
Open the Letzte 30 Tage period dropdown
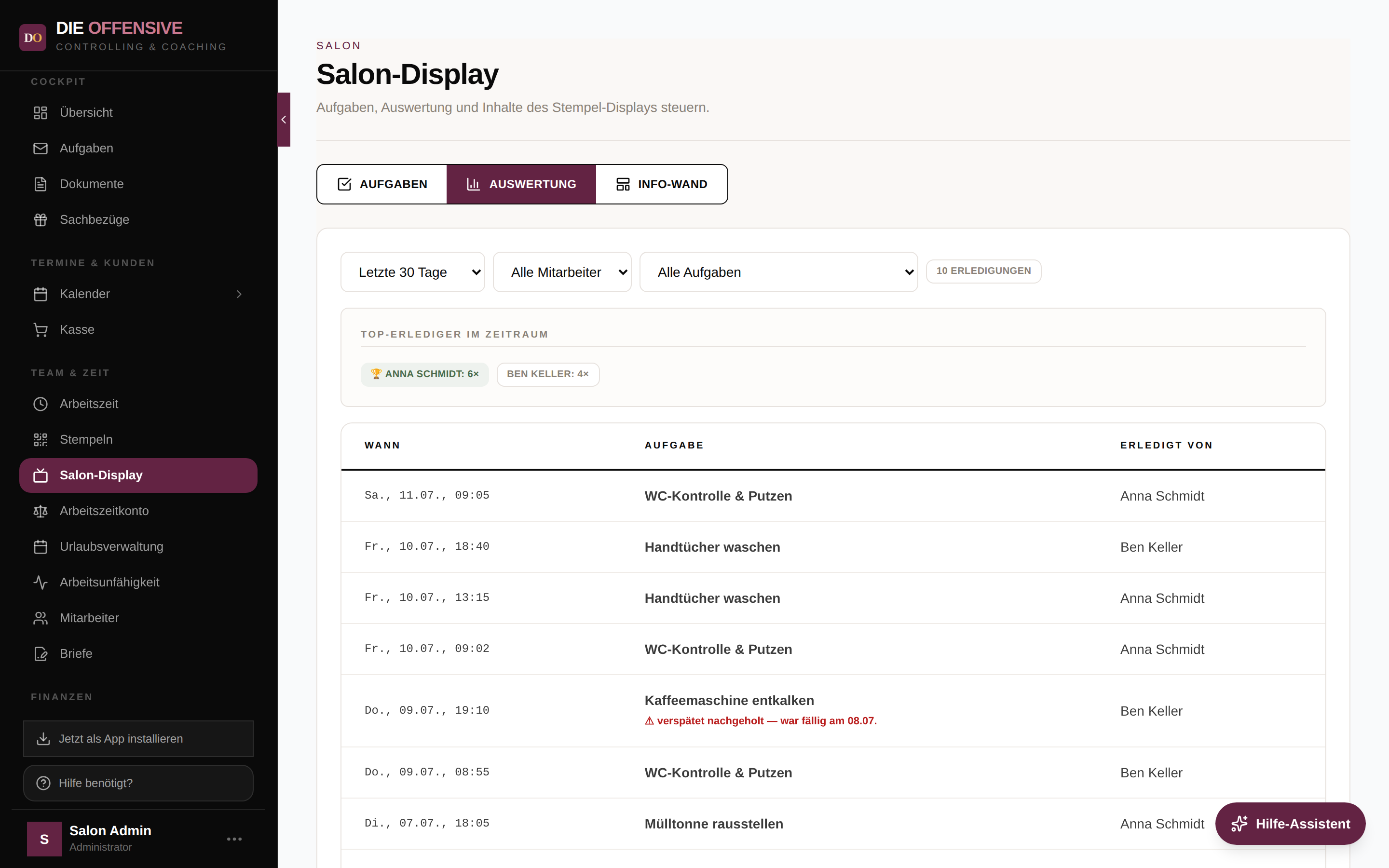pos(413,272)
